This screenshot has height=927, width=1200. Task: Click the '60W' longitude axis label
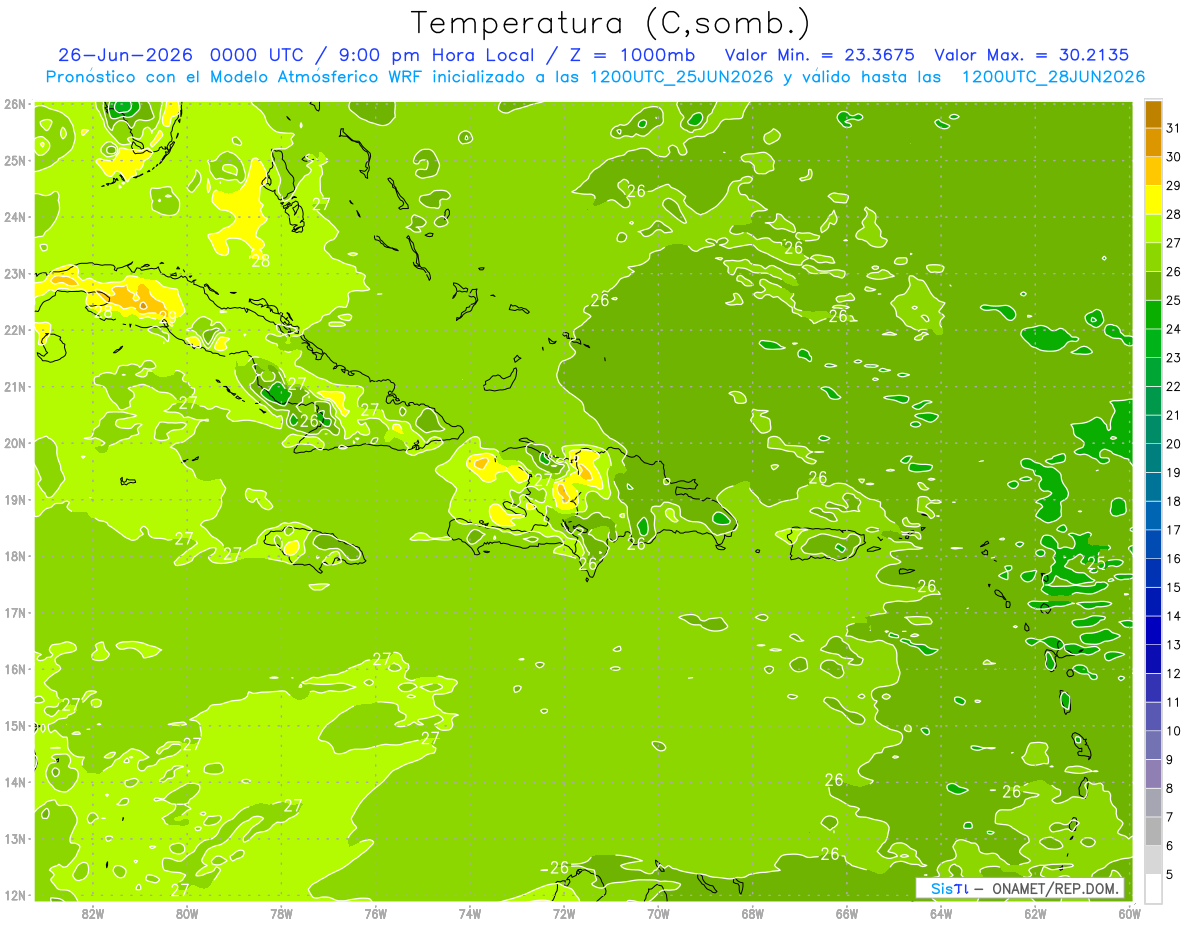1130,913
